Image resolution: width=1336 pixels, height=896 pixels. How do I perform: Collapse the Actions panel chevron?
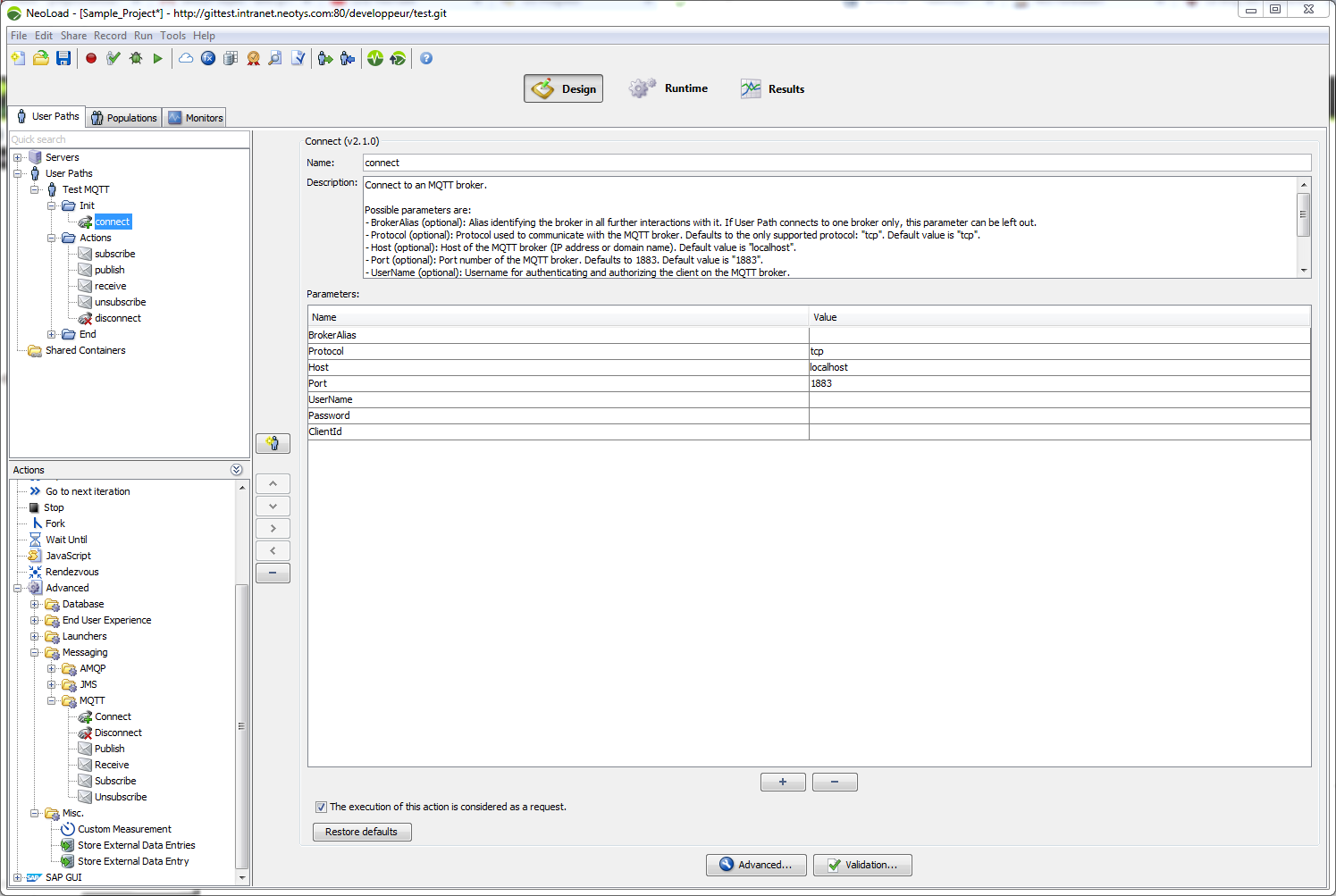click(236, 470)
